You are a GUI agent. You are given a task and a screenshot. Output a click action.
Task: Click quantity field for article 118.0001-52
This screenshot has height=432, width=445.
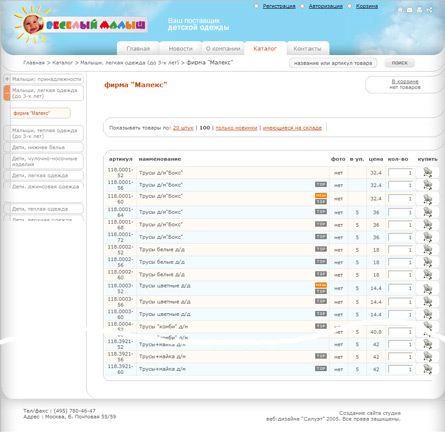click(401, 173)
